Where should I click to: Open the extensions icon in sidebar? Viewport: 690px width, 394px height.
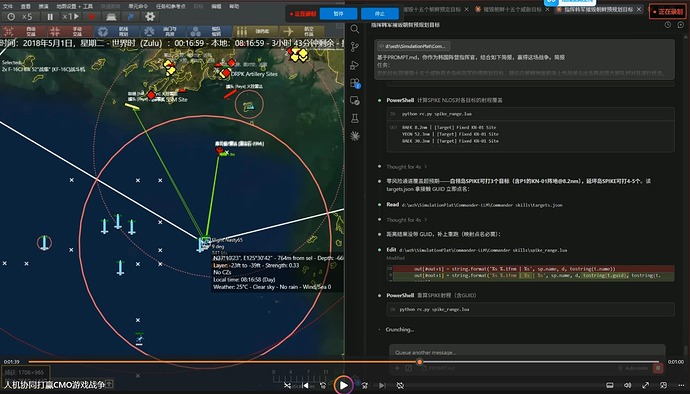coord(355,83)
